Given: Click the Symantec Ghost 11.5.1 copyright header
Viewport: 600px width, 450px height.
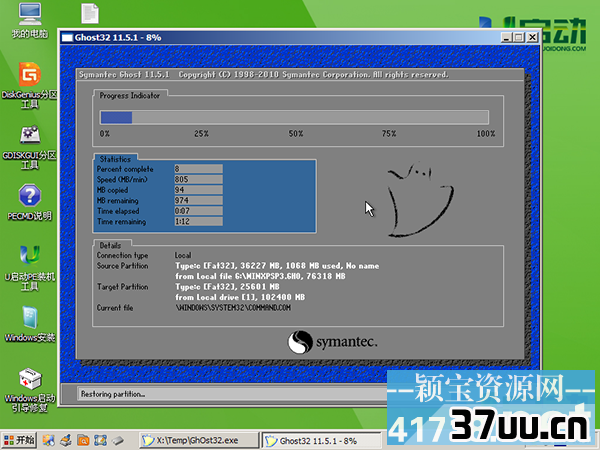Looking at the screenshot, I should [264, 75].
